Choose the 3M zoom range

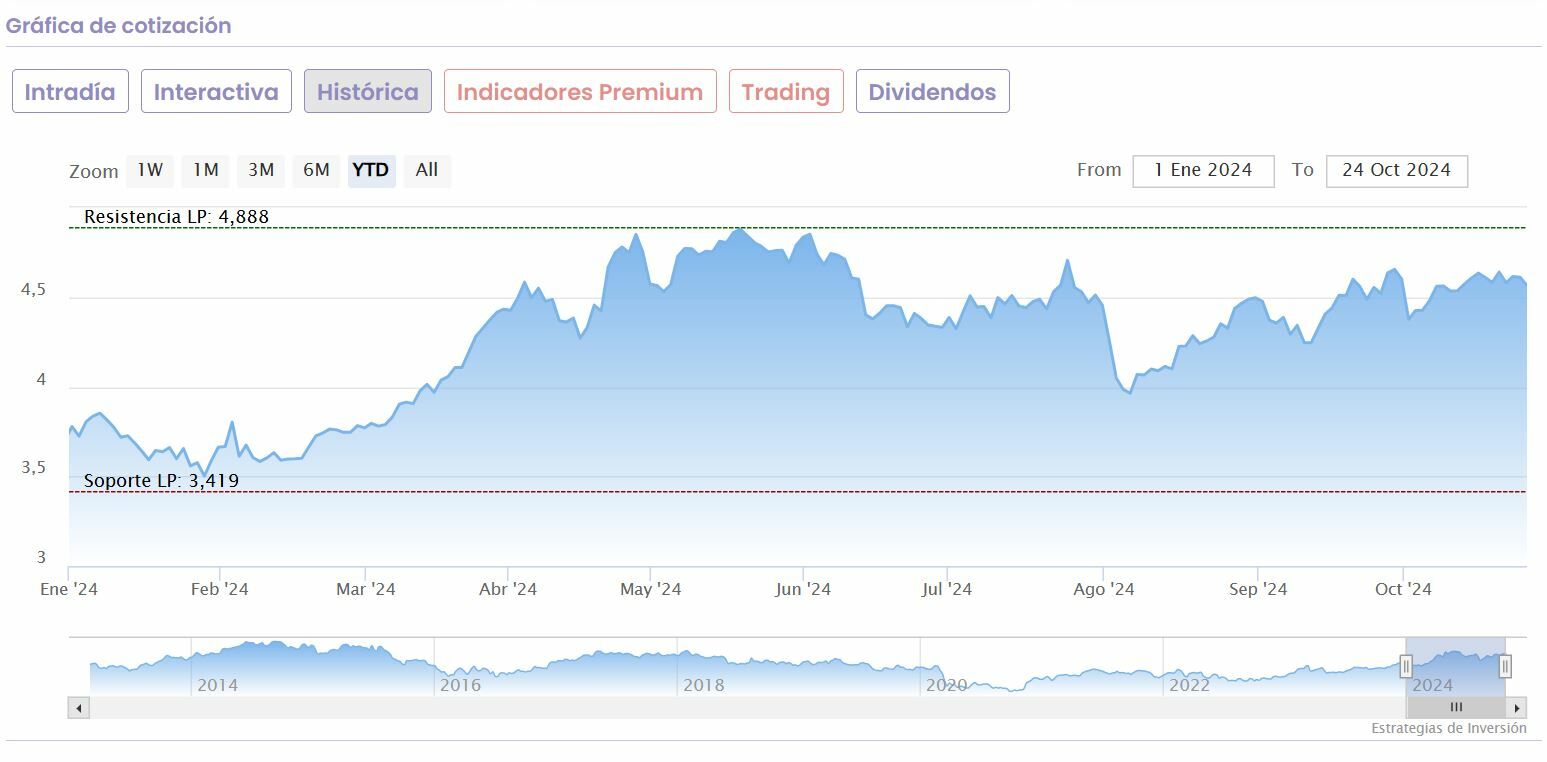[261, 170]
